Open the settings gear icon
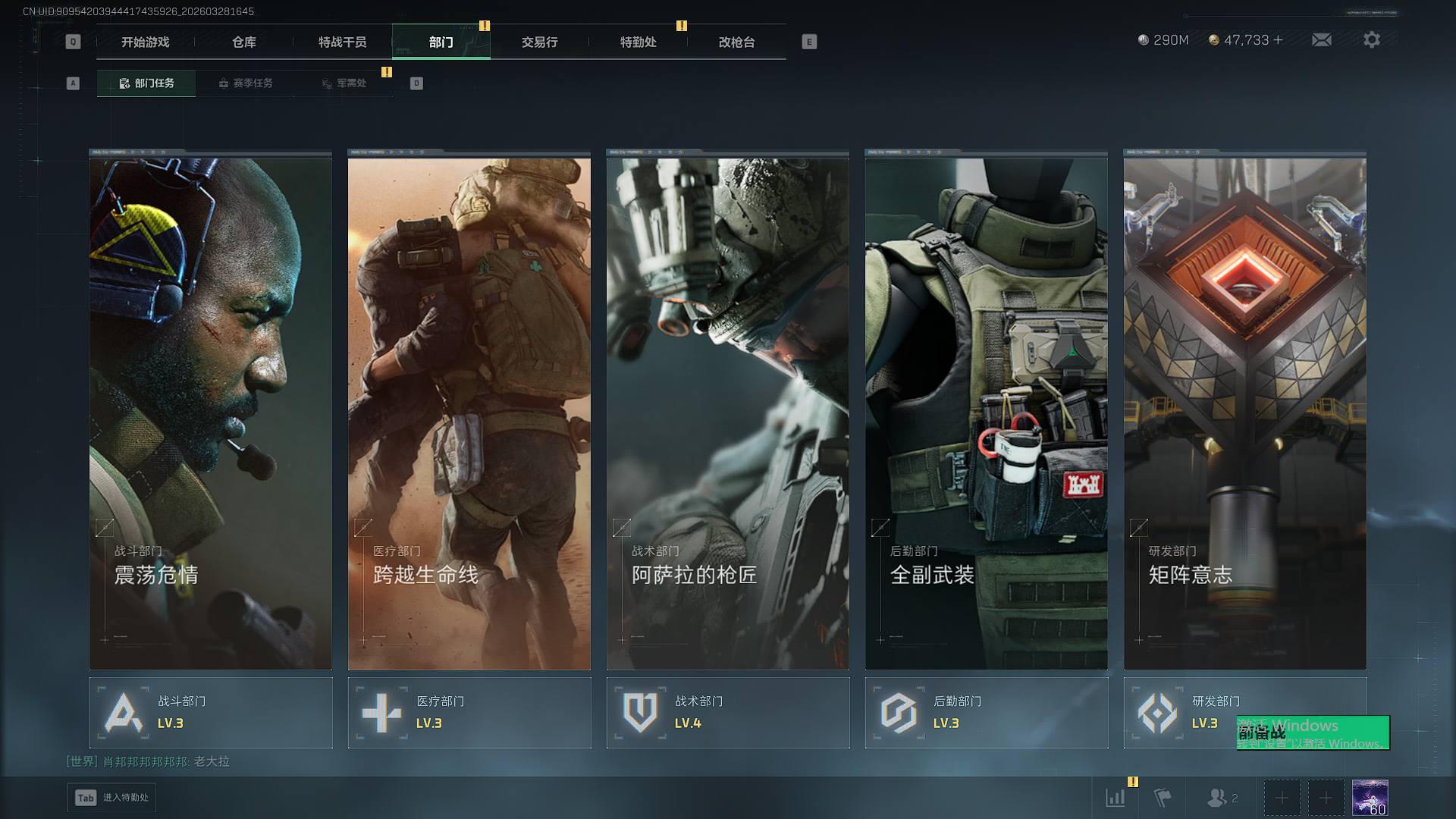The image size is (1456, 819). 1371,40
